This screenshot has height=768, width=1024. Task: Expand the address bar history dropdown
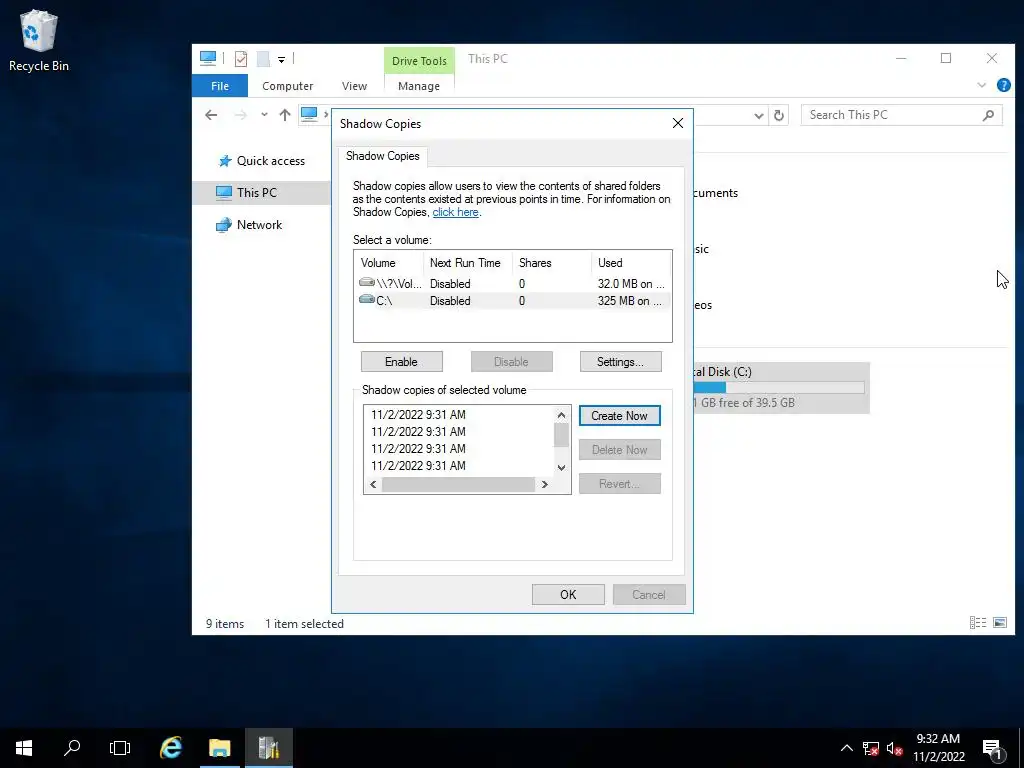tap(758, 116)
